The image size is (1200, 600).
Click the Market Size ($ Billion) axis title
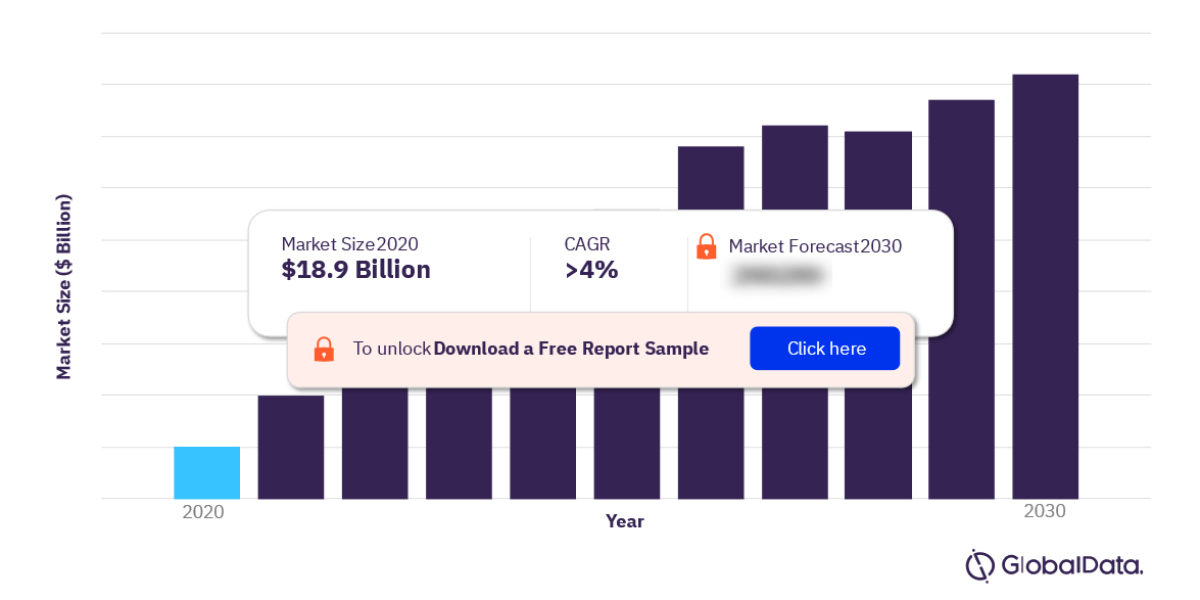[64, 287]
